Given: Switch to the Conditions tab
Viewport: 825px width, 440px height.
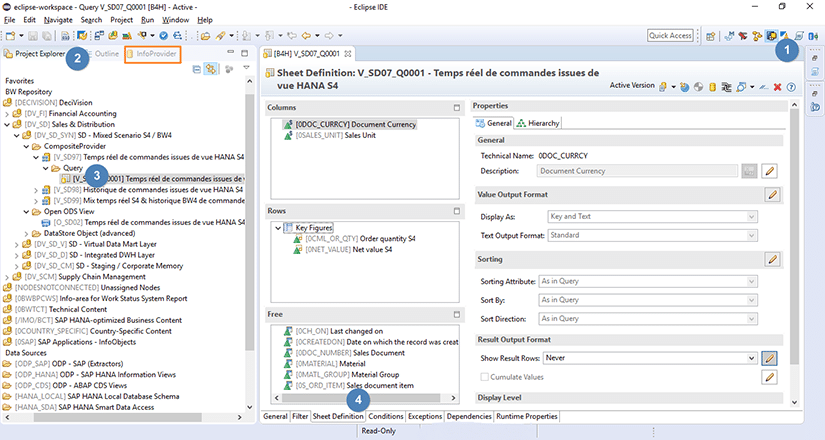Looking at the screenshot, I should click(385, 416).
